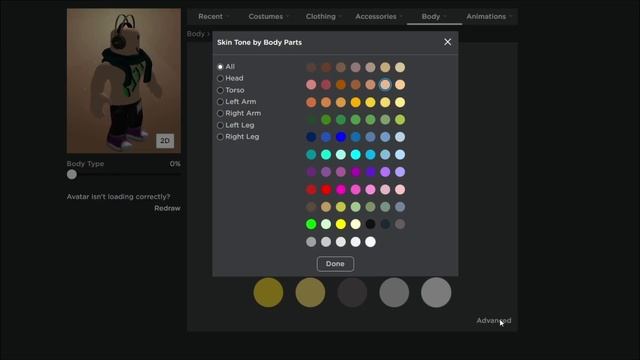Open the Recent tab dropdown
Screen dimensions: 640x360
tap(213, 16)
